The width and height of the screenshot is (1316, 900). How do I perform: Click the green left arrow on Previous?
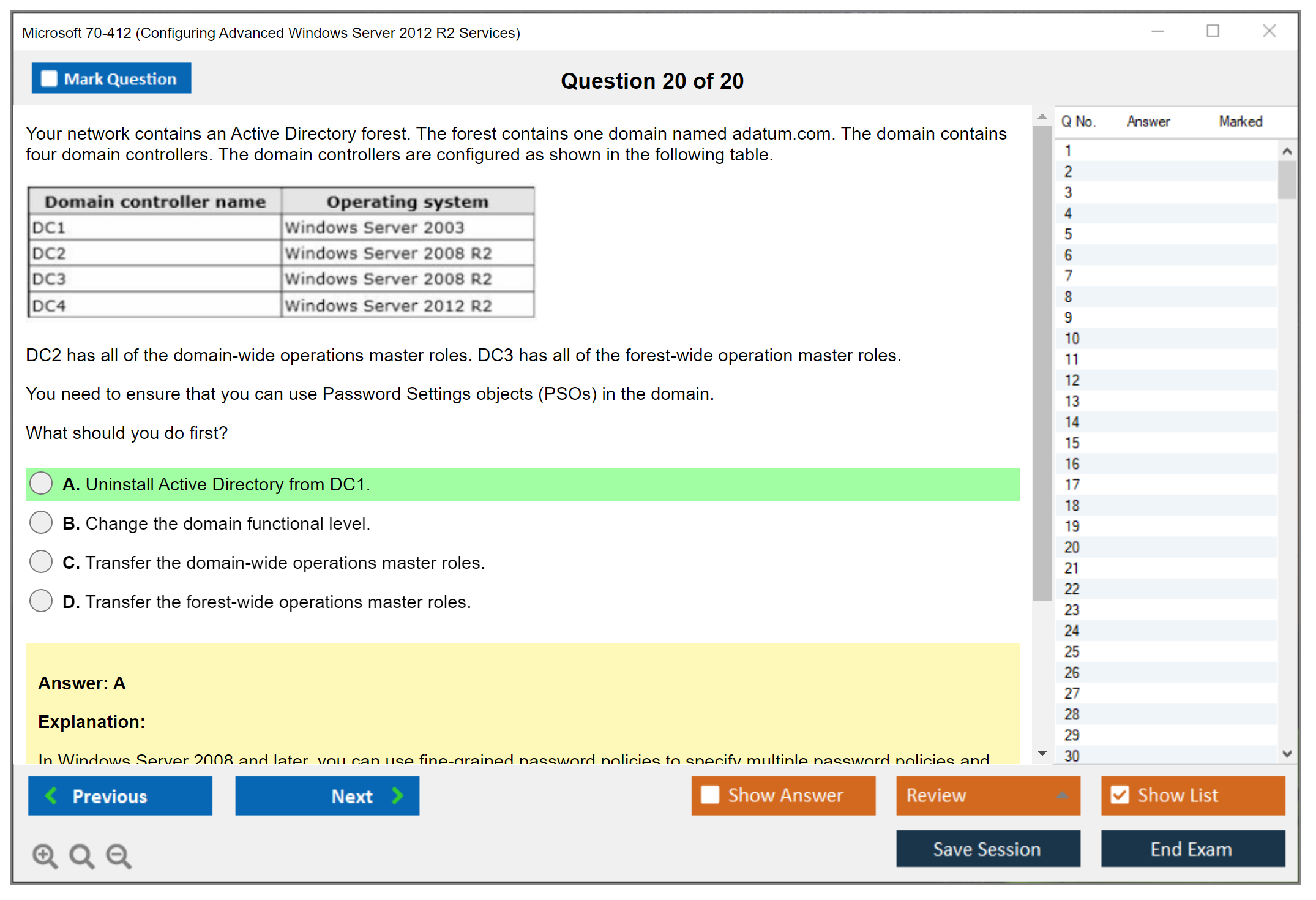51,795
